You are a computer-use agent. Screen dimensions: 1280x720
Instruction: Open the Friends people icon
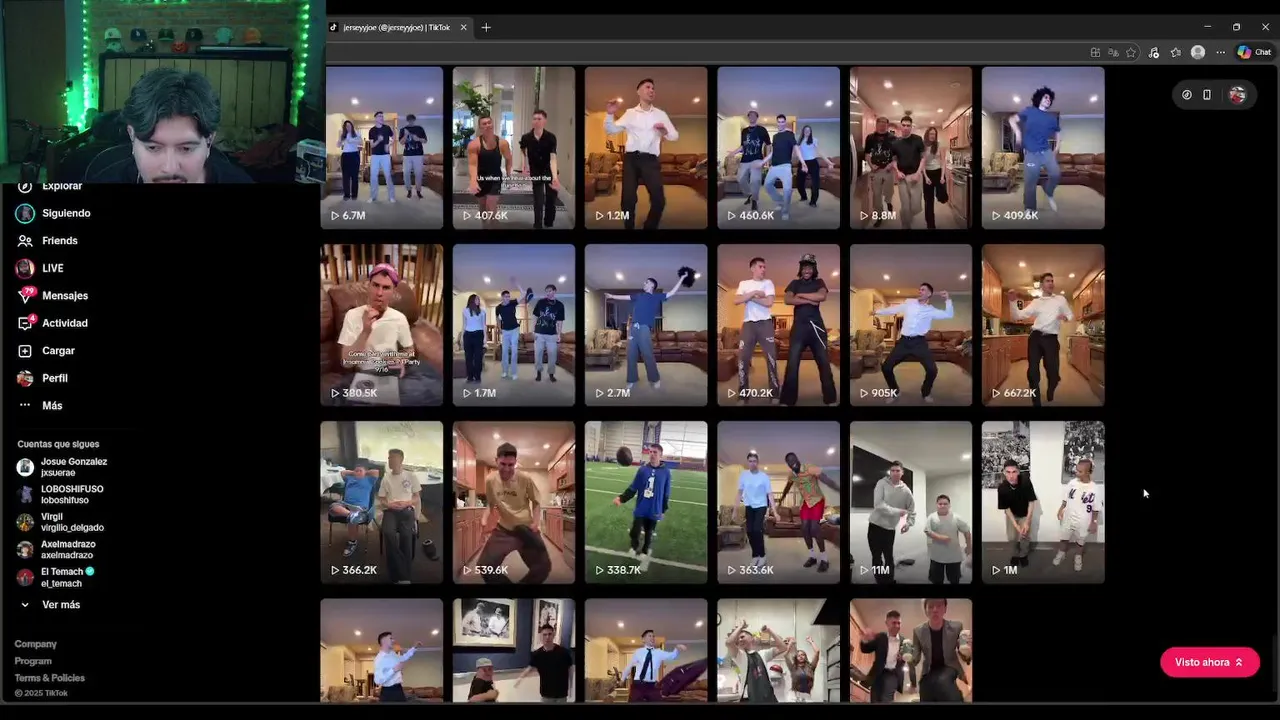[25, 241]
